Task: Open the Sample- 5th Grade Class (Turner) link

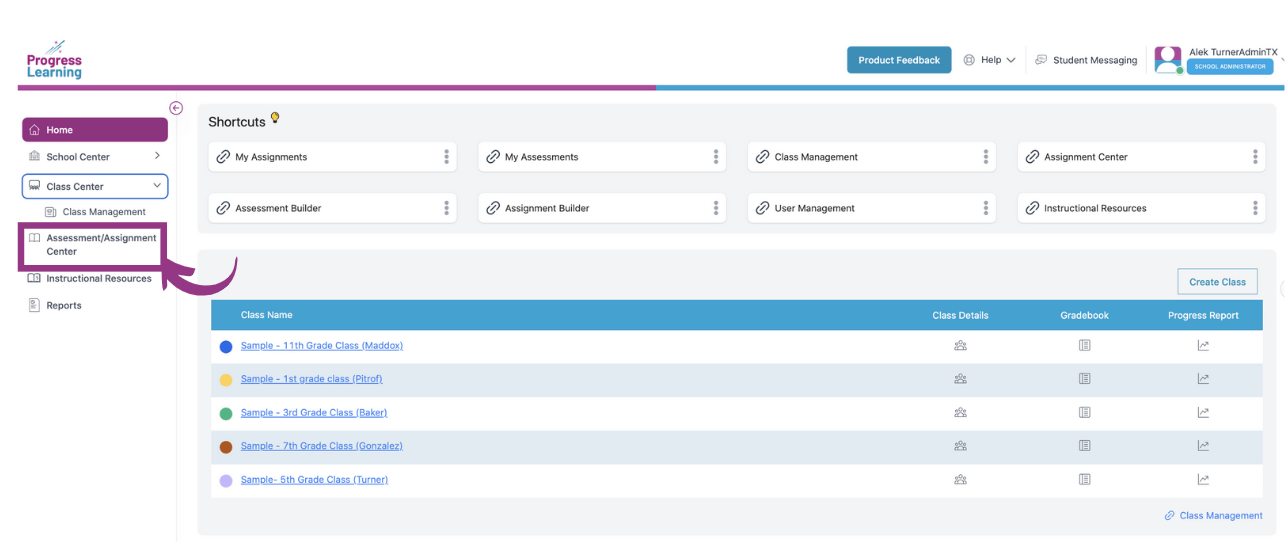Action: click(314, 480)
